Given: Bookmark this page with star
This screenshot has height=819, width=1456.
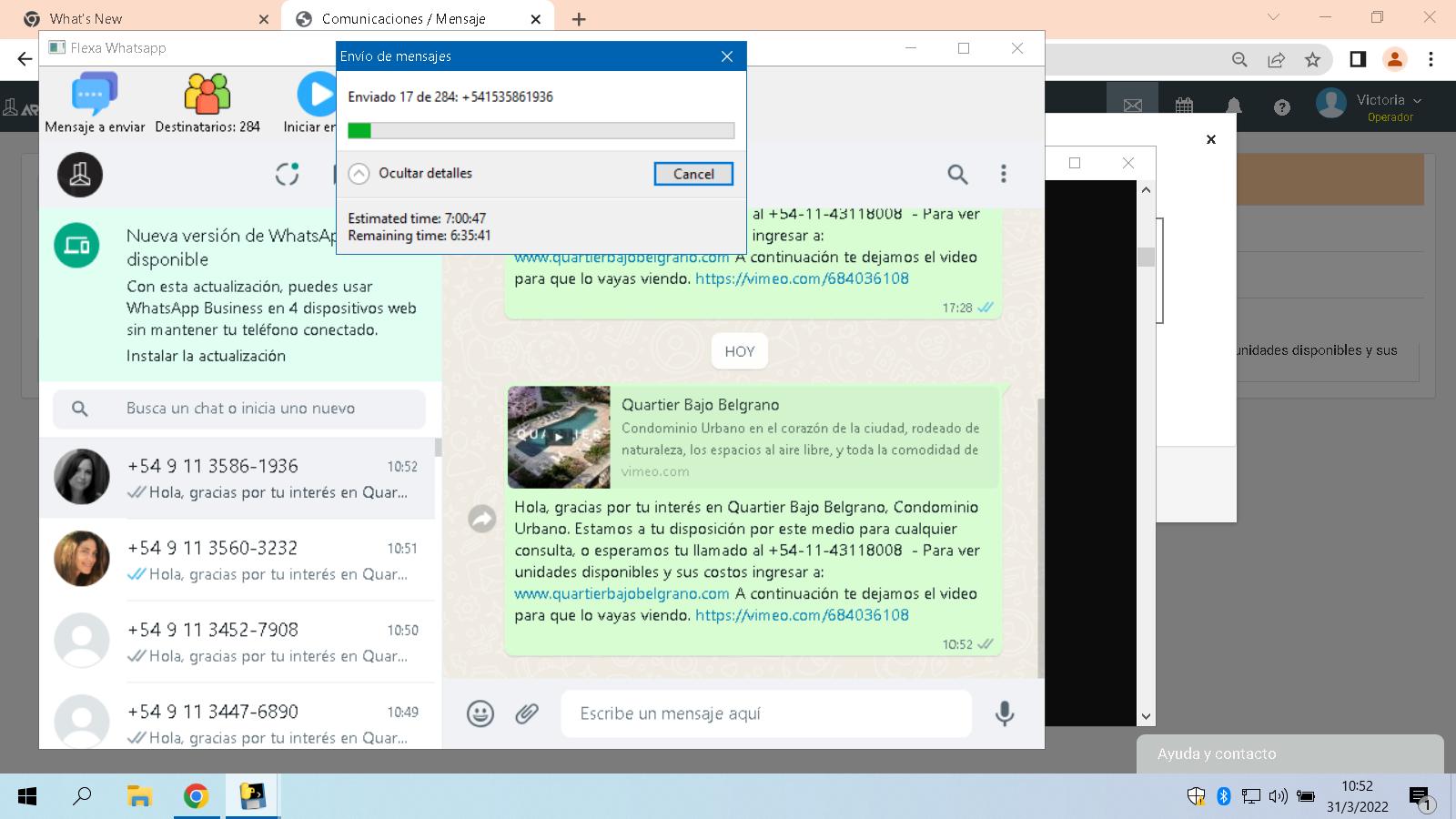Looking at the screenshot, I should [1312, 59].
